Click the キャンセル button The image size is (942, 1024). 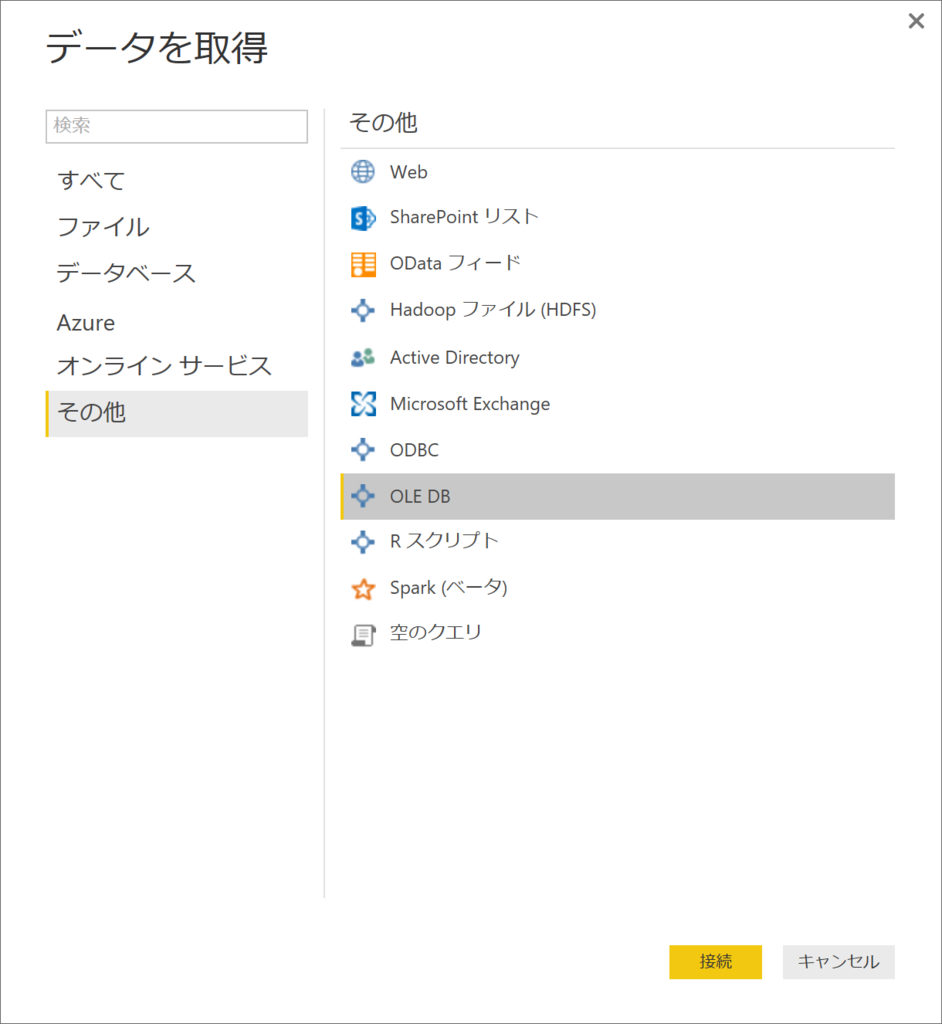(838, 961)
